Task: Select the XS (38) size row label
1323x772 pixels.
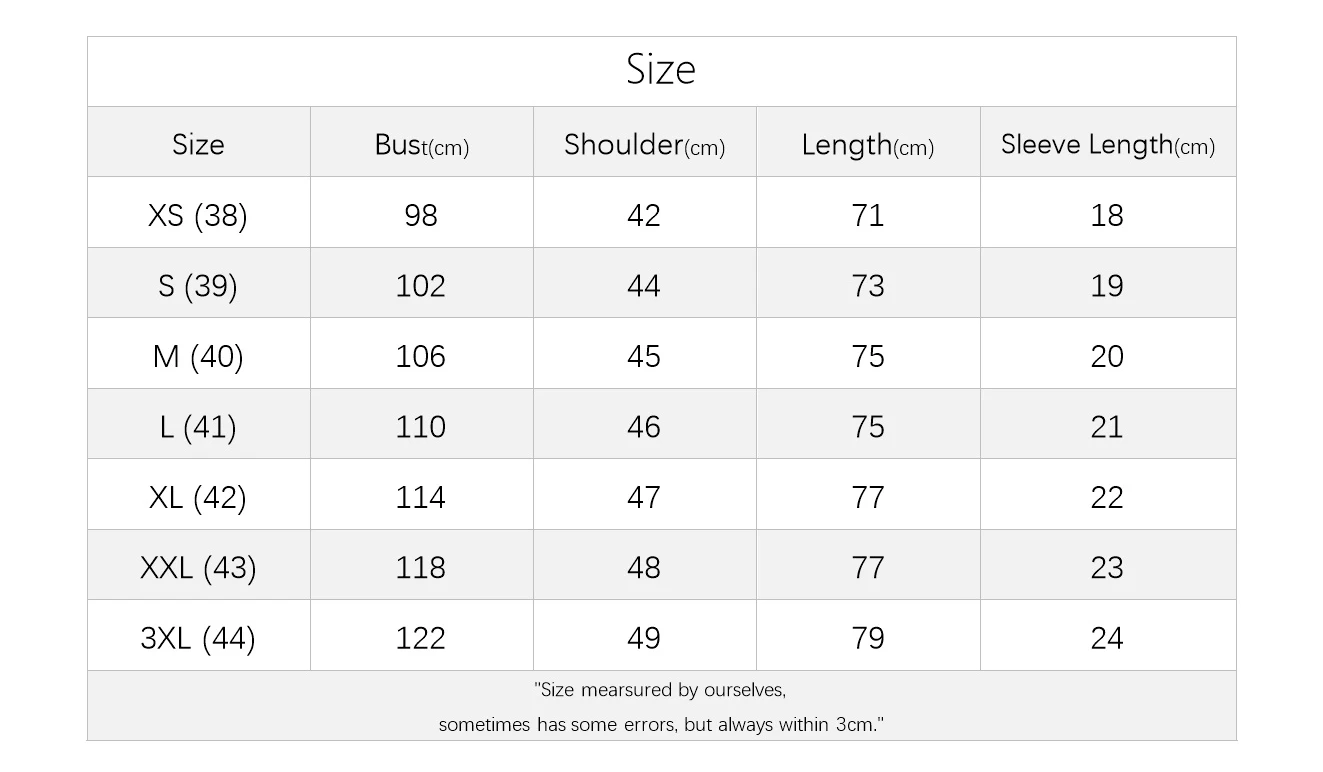Action: click(198, 215)
